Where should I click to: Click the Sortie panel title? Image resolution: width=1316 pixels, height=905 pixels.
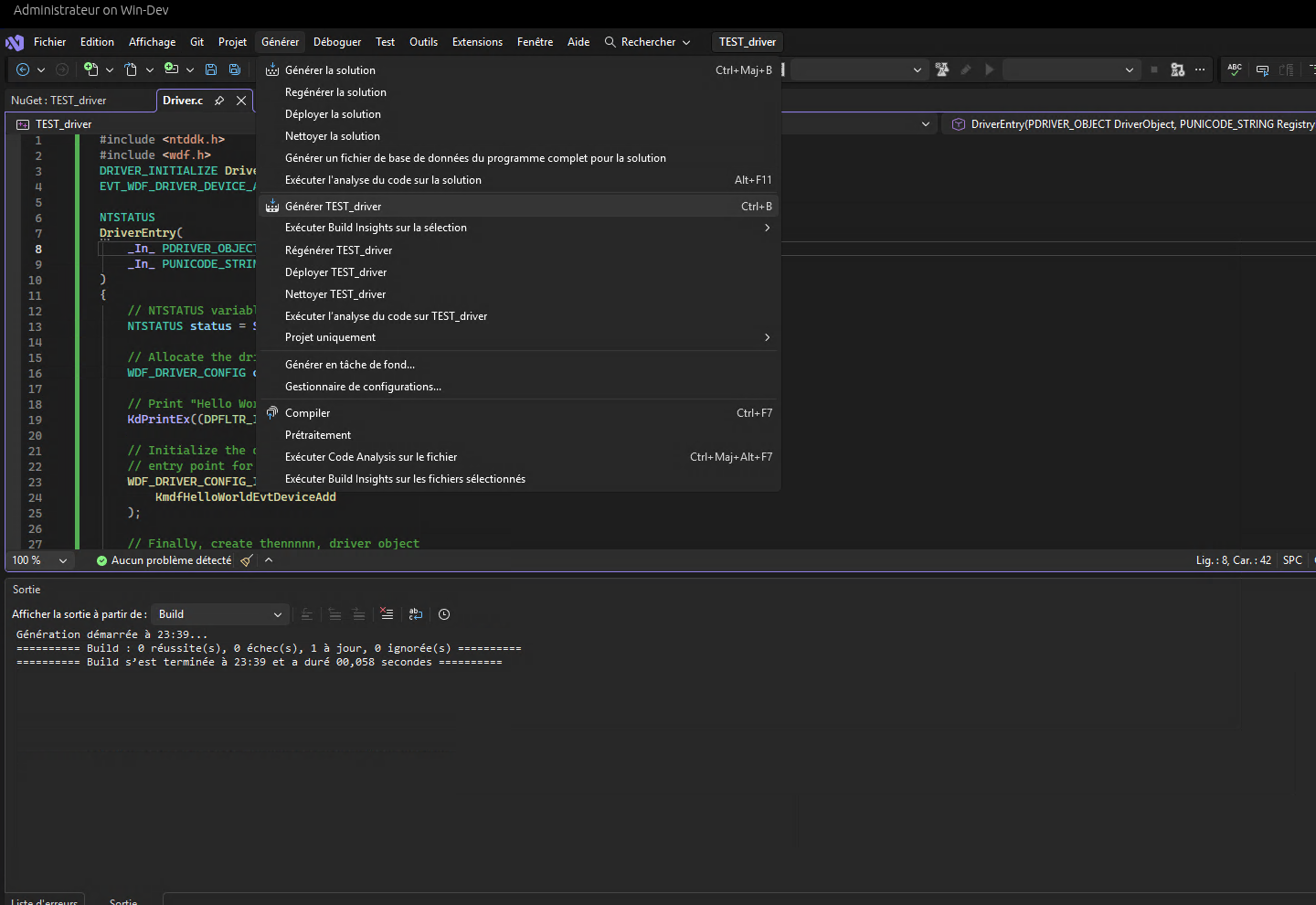tap(27, 590)
